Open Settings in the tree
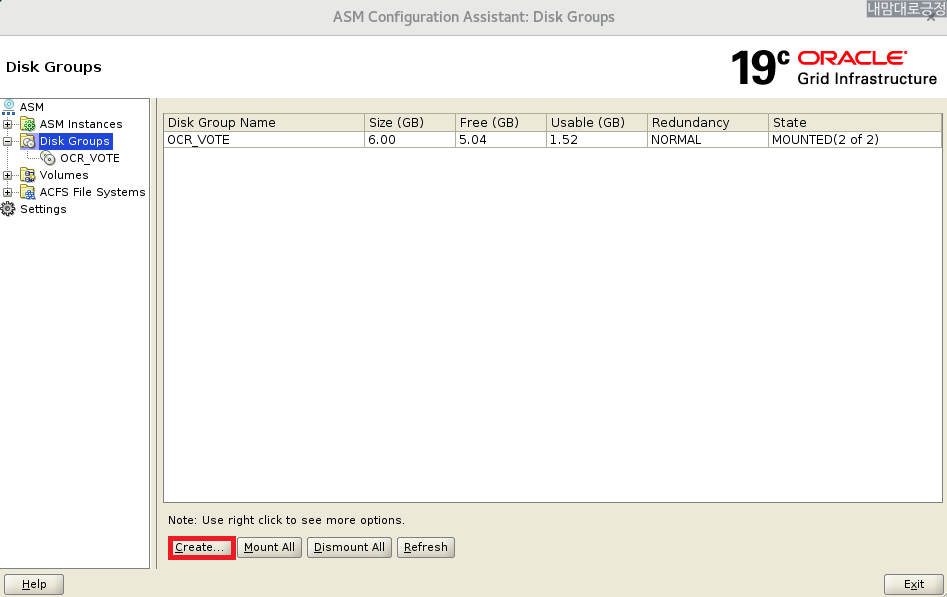The image size is (947, 597). [43, 209]
